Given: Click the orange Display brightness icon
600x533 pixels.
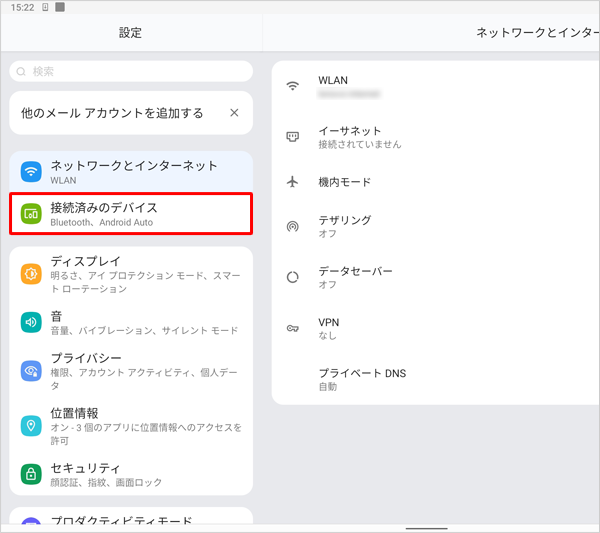Looking at the screenshot, I should [x=31, y=274].
